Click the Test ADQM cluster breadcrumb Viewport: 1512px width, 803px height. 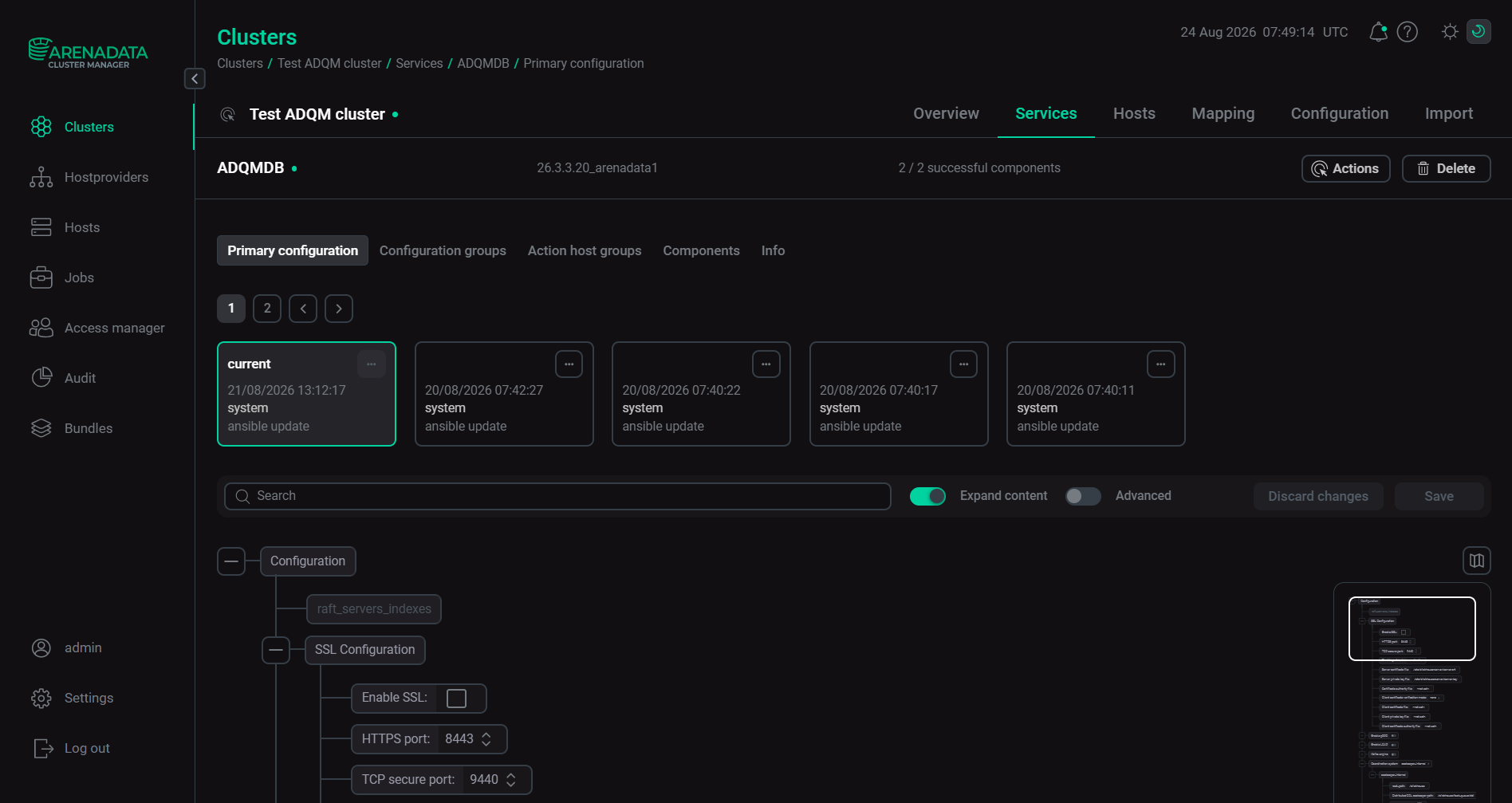pyautogui.click(x=329, y=63)
